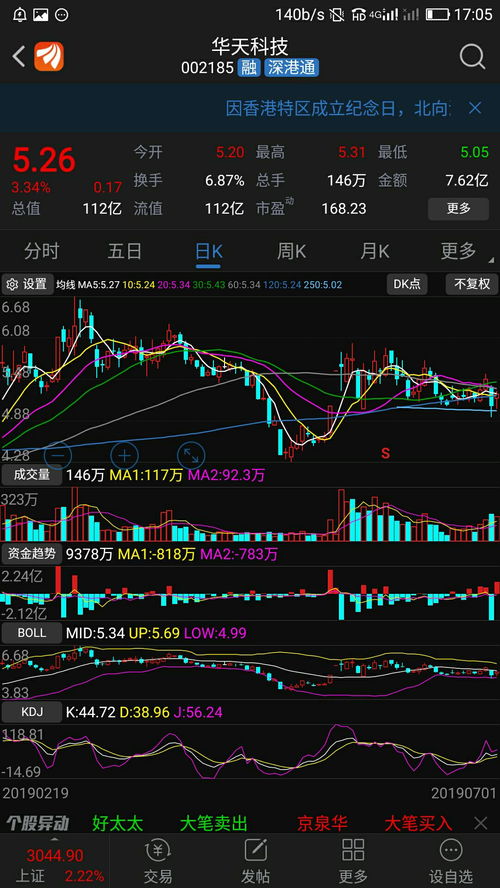The image size is (500, 888).
Task: Open chart 设置 settings button
Action: (28, 284)
